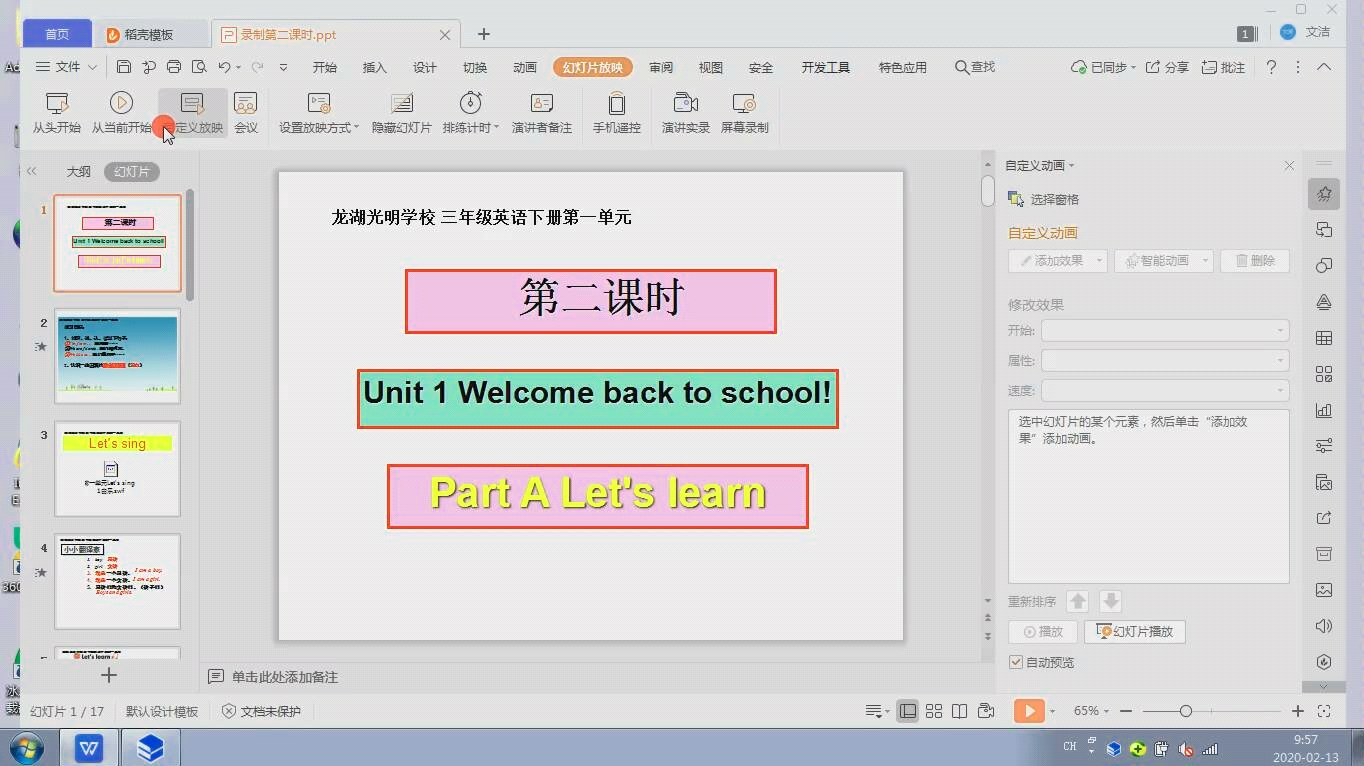Open the 开始 ribbon tab
This screenshot has height=766, width=1364.
coord(324,67)
